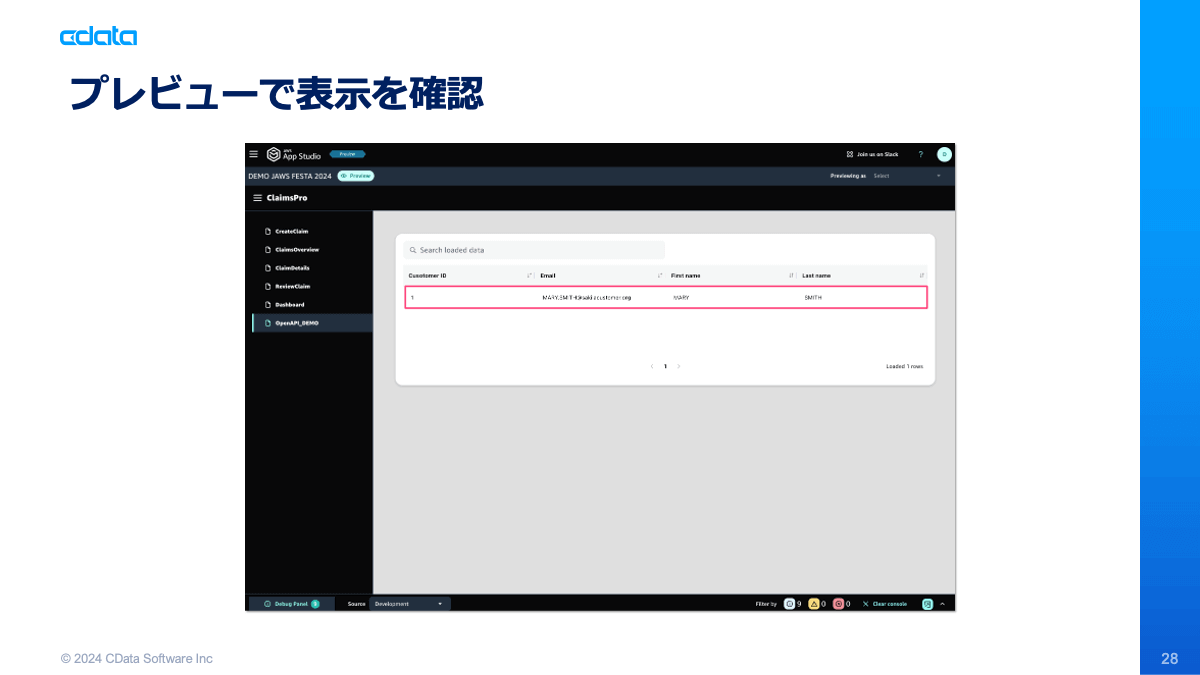This screenshot has height=675, width=1200.
Task: Open the App Studio top hamburger menu
Action: [253, 154]
